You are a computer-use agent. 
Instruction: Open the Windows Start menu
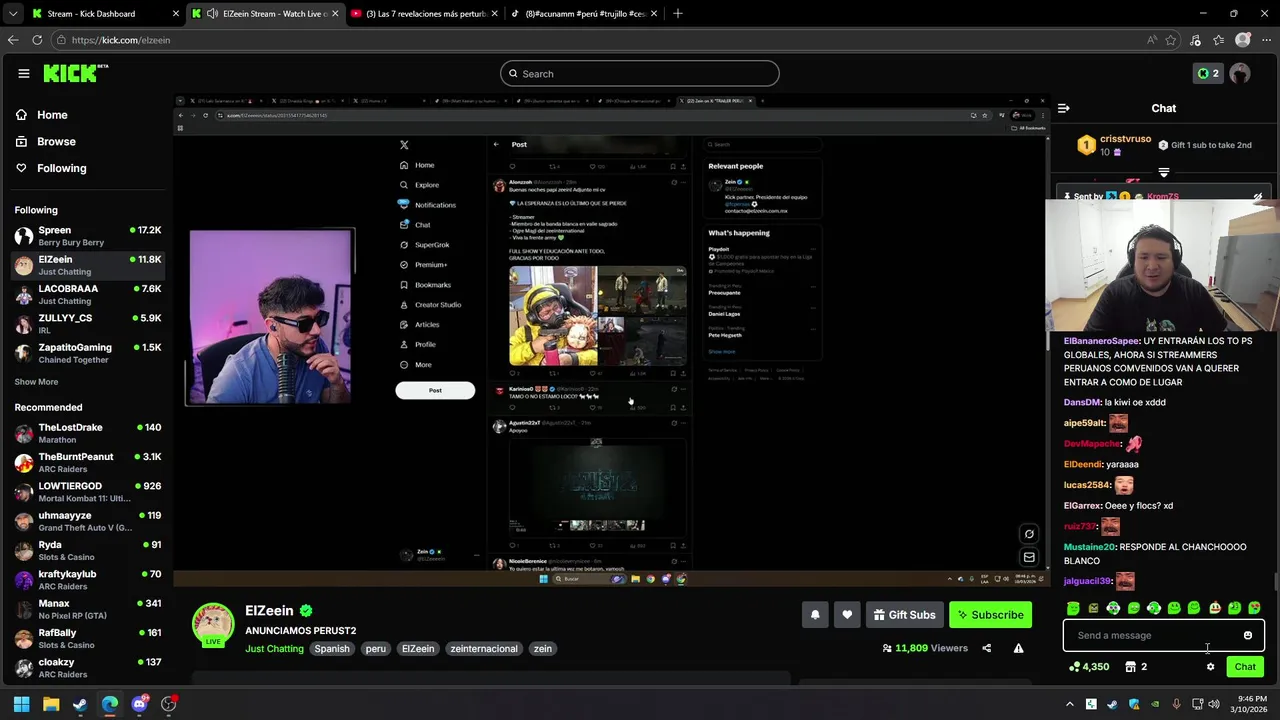[x=21, y=704]
